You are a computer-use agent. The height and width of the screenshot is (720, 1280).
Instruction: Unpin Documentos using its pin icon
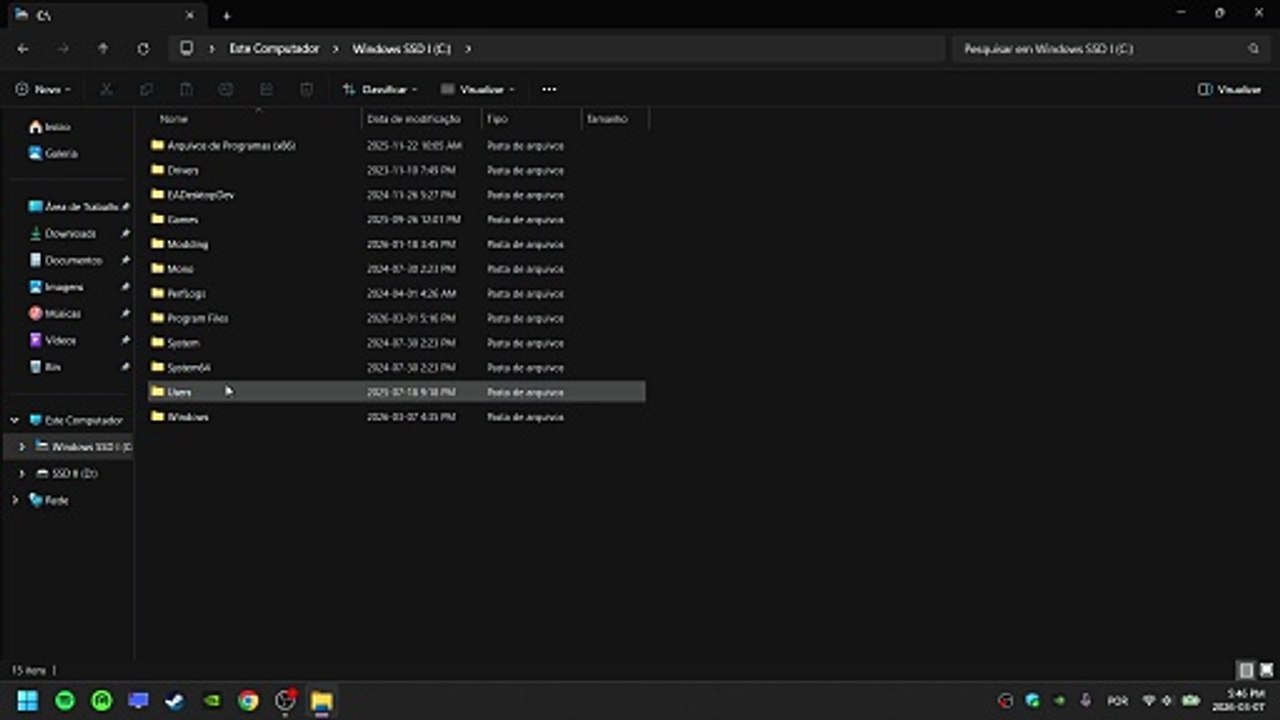click(x=125, y=260)
